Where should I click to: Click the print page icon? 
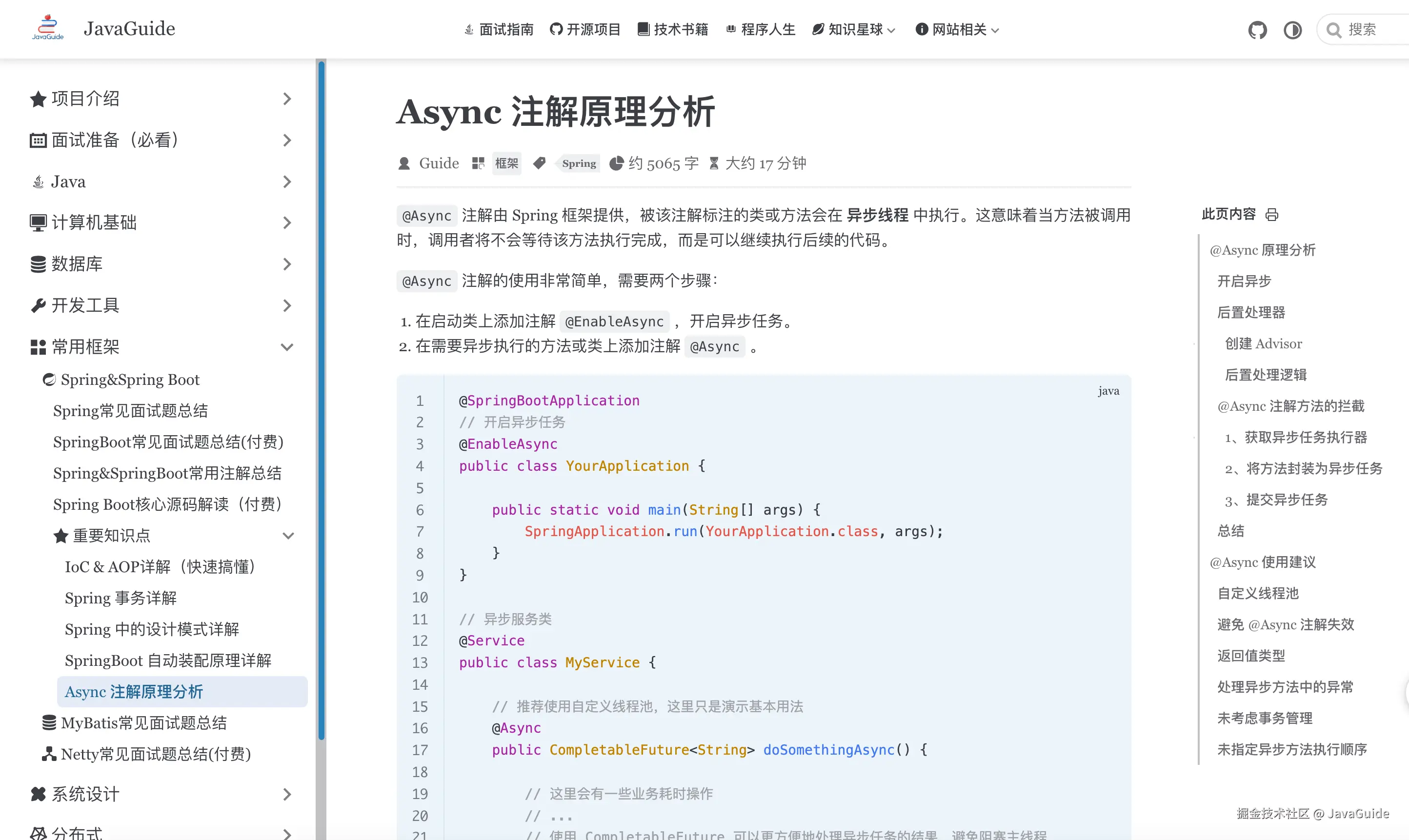(1272, 215)
